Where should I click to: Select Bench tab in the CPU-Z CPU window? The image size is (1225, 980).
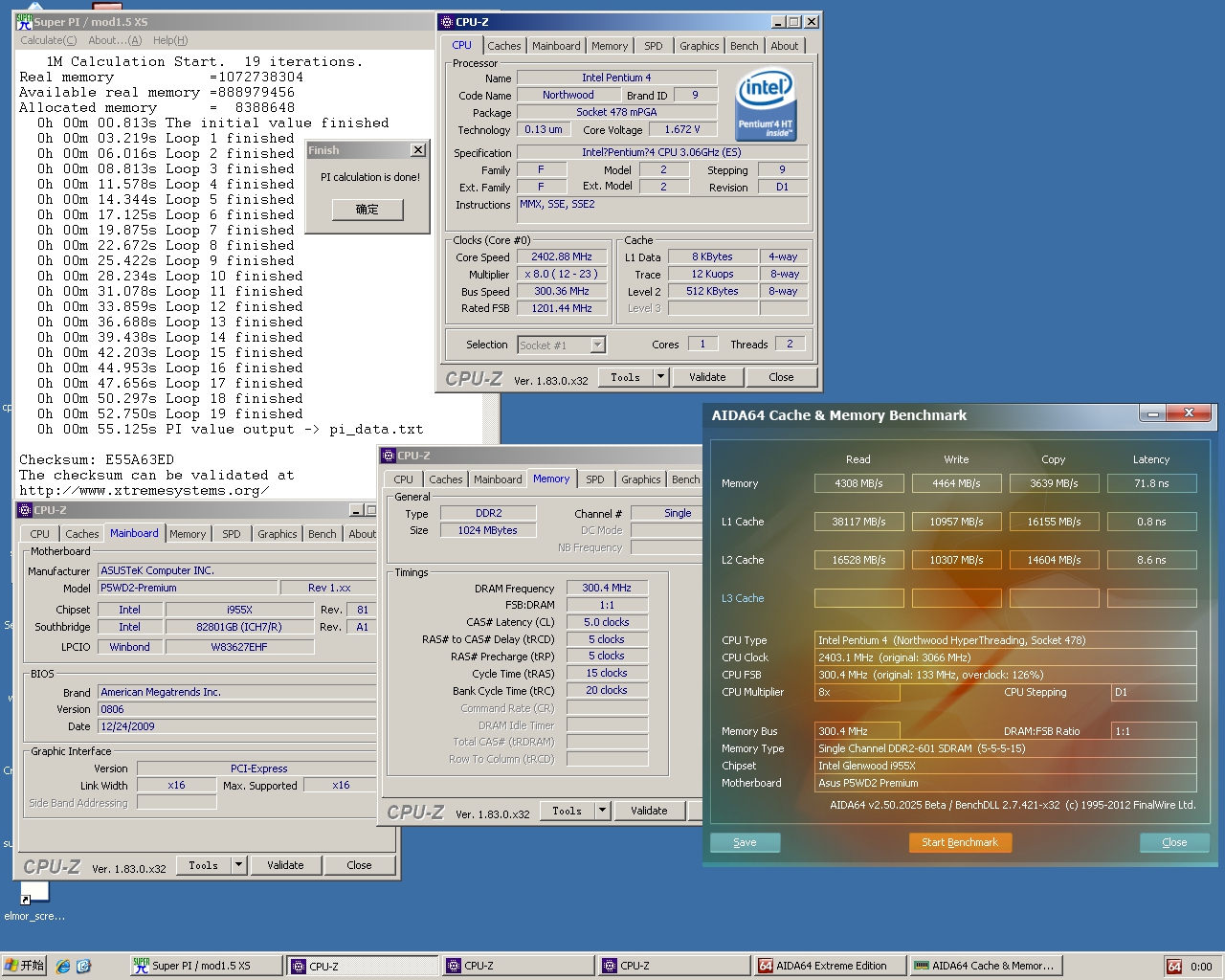(x=744, y=46)
